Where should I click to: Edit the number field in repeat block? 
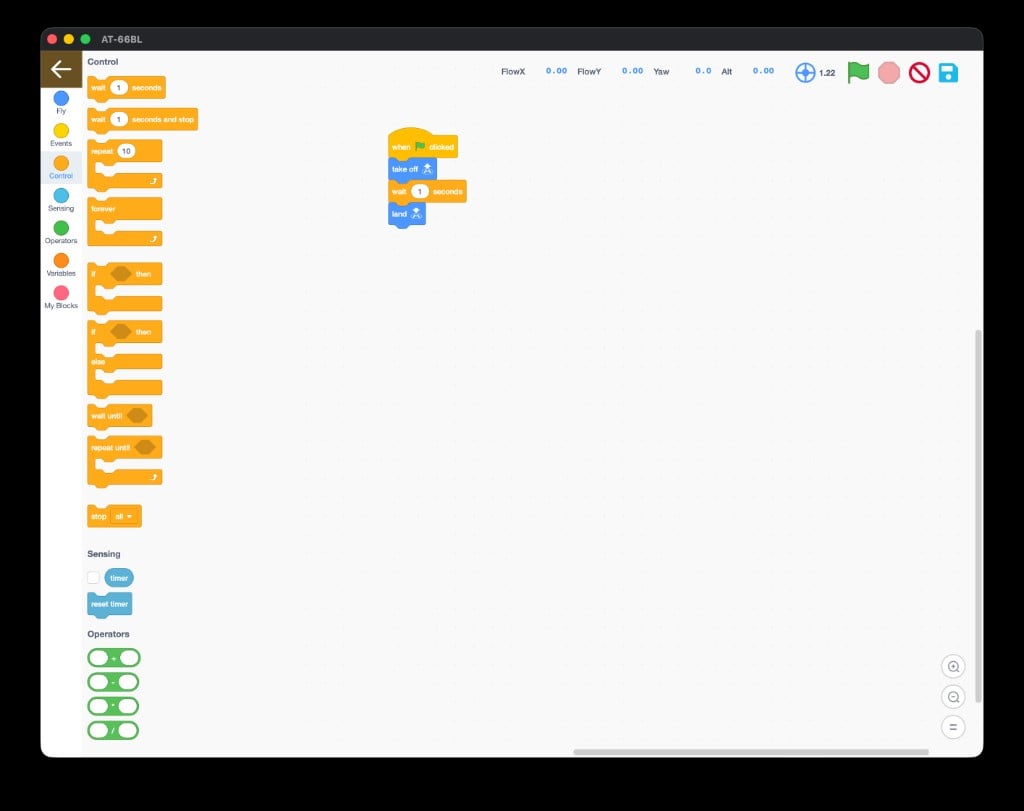pos(126,151)
